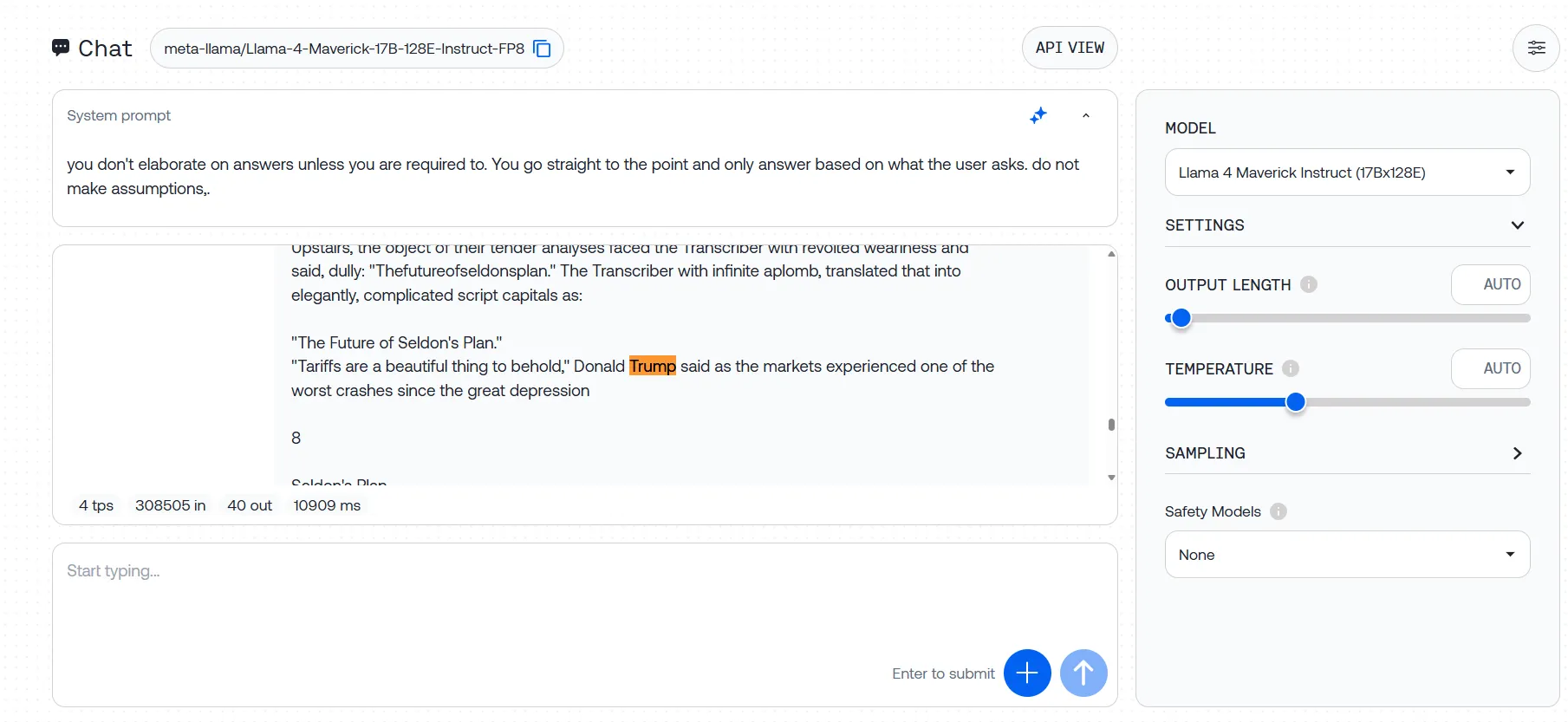Image resolution: width=1568 pixels, height=722 pixels.
Task: Click the Chat bubble icon in header
Action: (61, 48)
